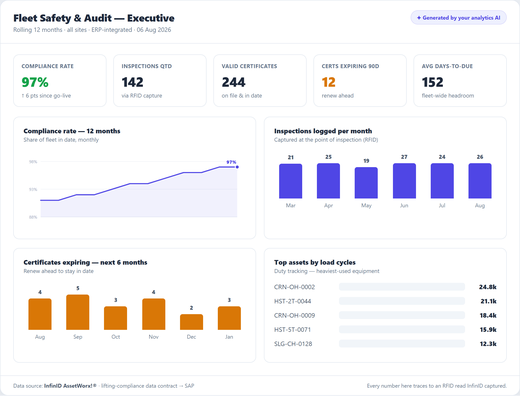Click the 21.1k load cycles value
This screenshot has height=396, width=520.
point(488,301)
